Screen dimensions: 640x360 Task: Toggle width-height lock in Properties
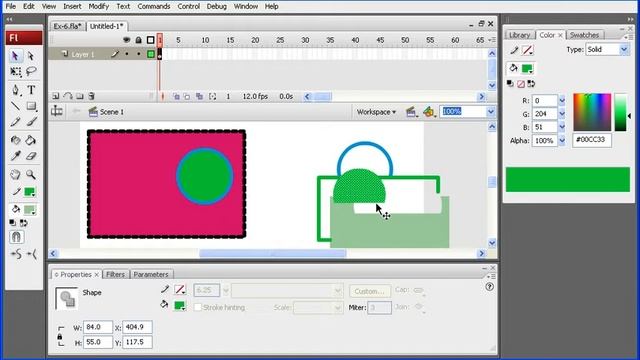pyautogui.click(x=60, y=337)
